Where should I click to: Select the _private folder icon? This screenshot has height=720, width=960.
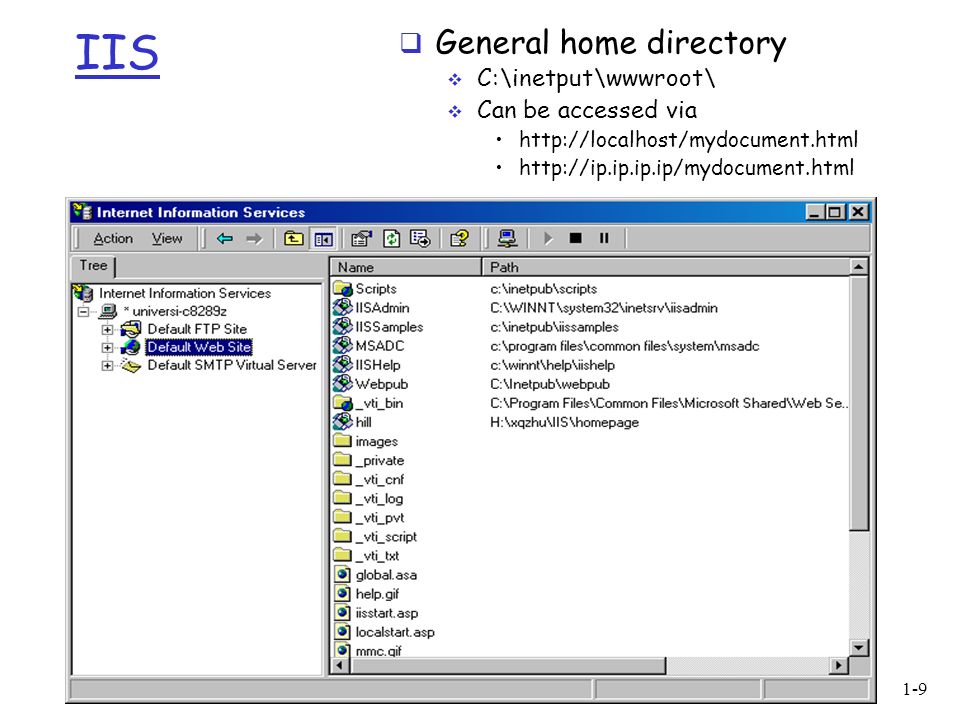pos(343,460)
